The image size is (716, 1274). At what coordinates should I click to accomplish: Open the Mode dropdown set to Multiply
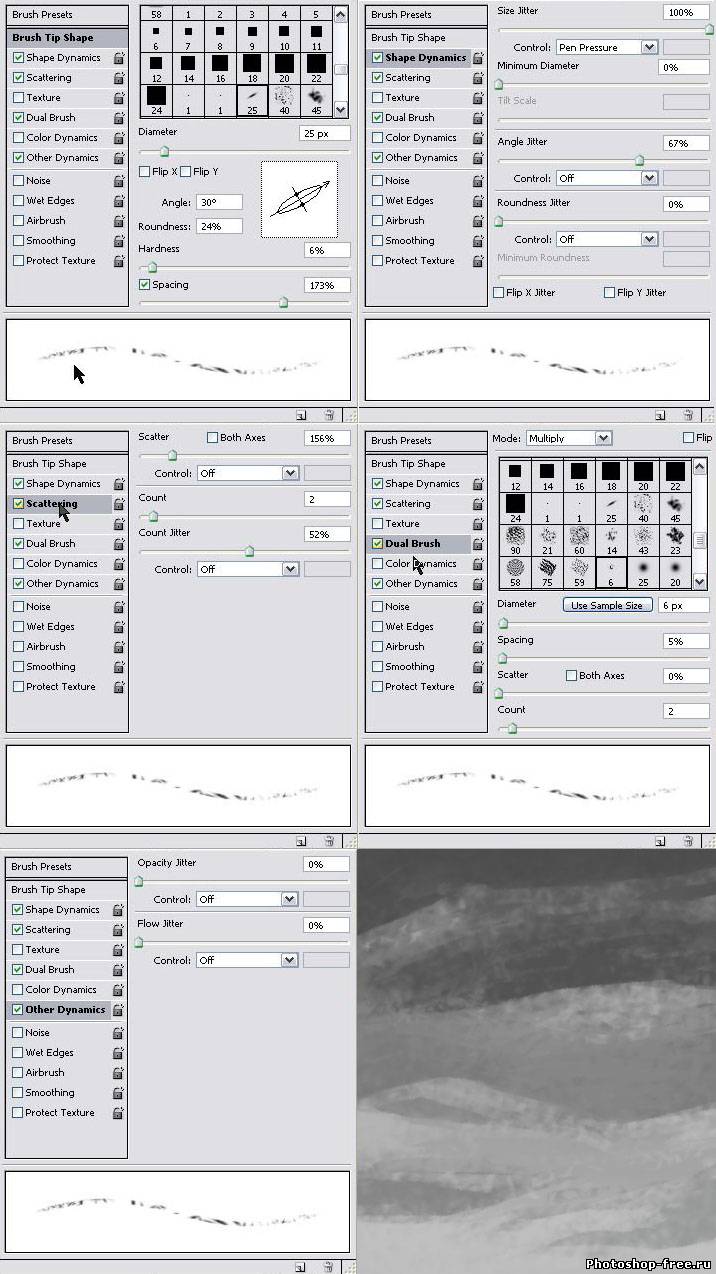click(602, 438)
